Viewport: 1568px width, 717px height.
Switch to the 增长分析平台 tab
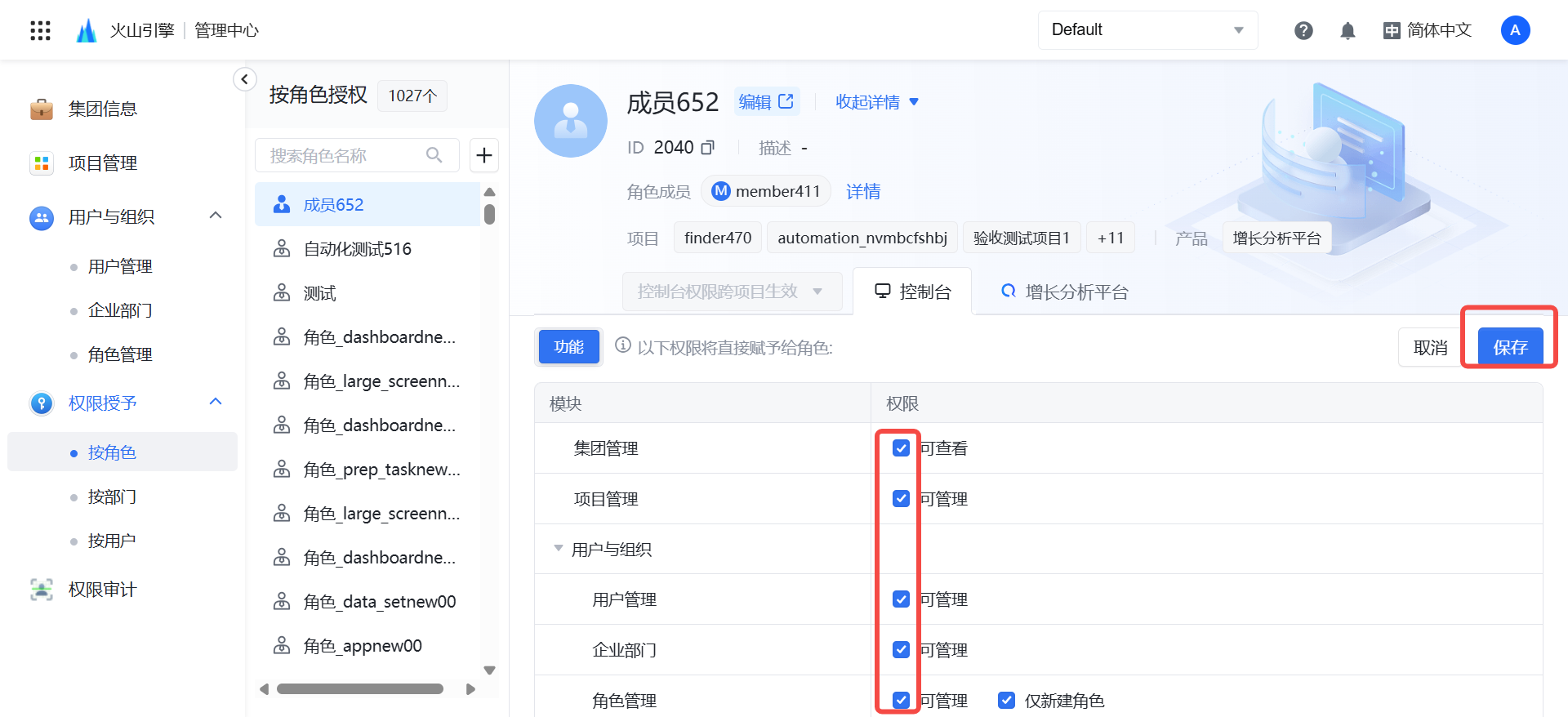point(1065,292)
